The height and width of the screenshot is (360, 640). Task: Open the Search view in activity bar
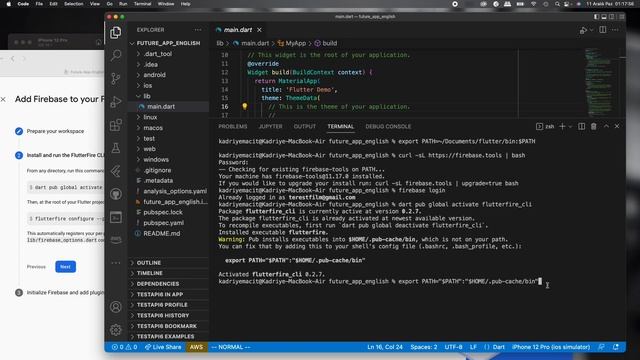tap(116, 55)
